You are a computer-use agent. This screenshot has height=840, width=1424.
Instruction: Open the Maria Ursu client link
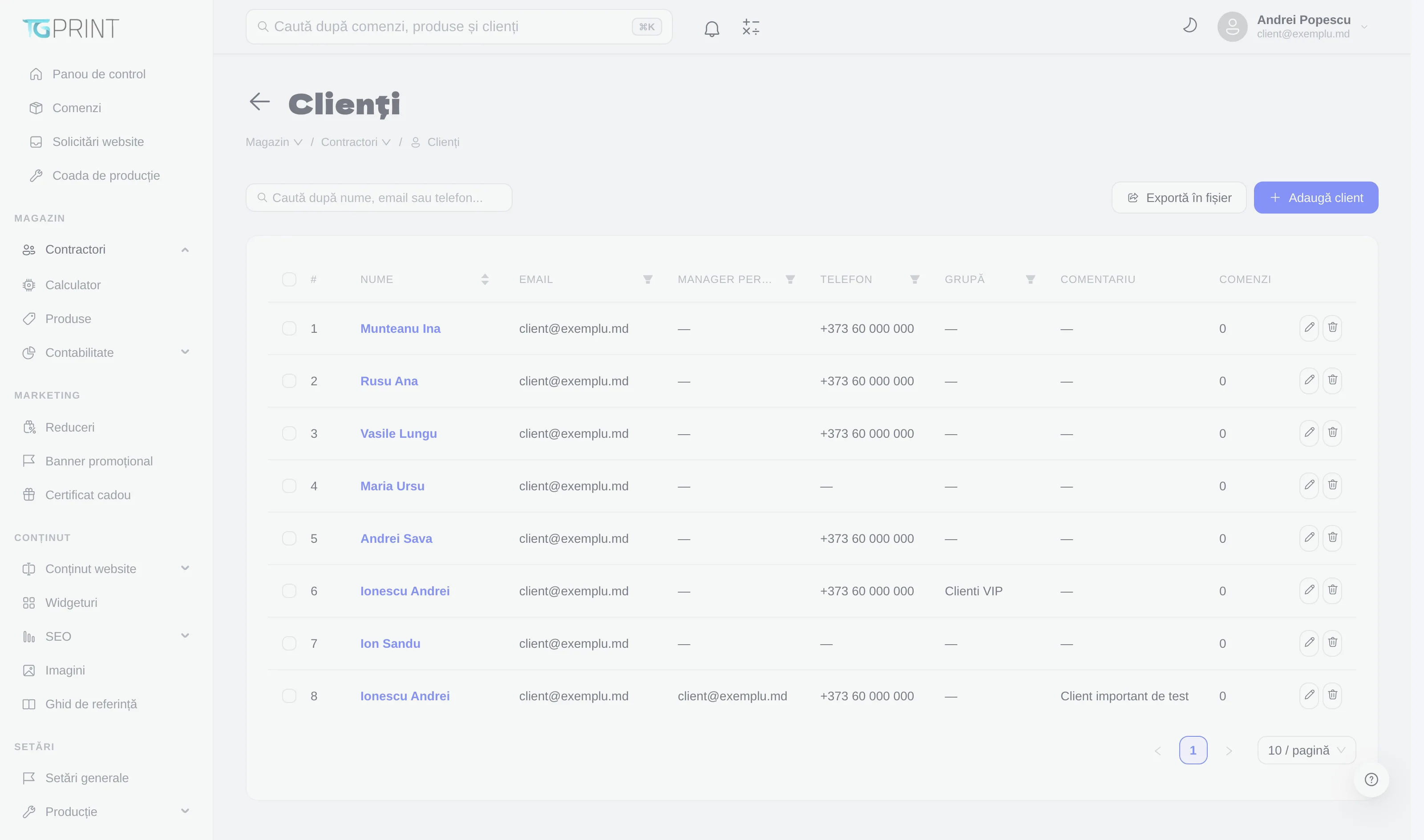pyautogui.click(x=392, y=486)
